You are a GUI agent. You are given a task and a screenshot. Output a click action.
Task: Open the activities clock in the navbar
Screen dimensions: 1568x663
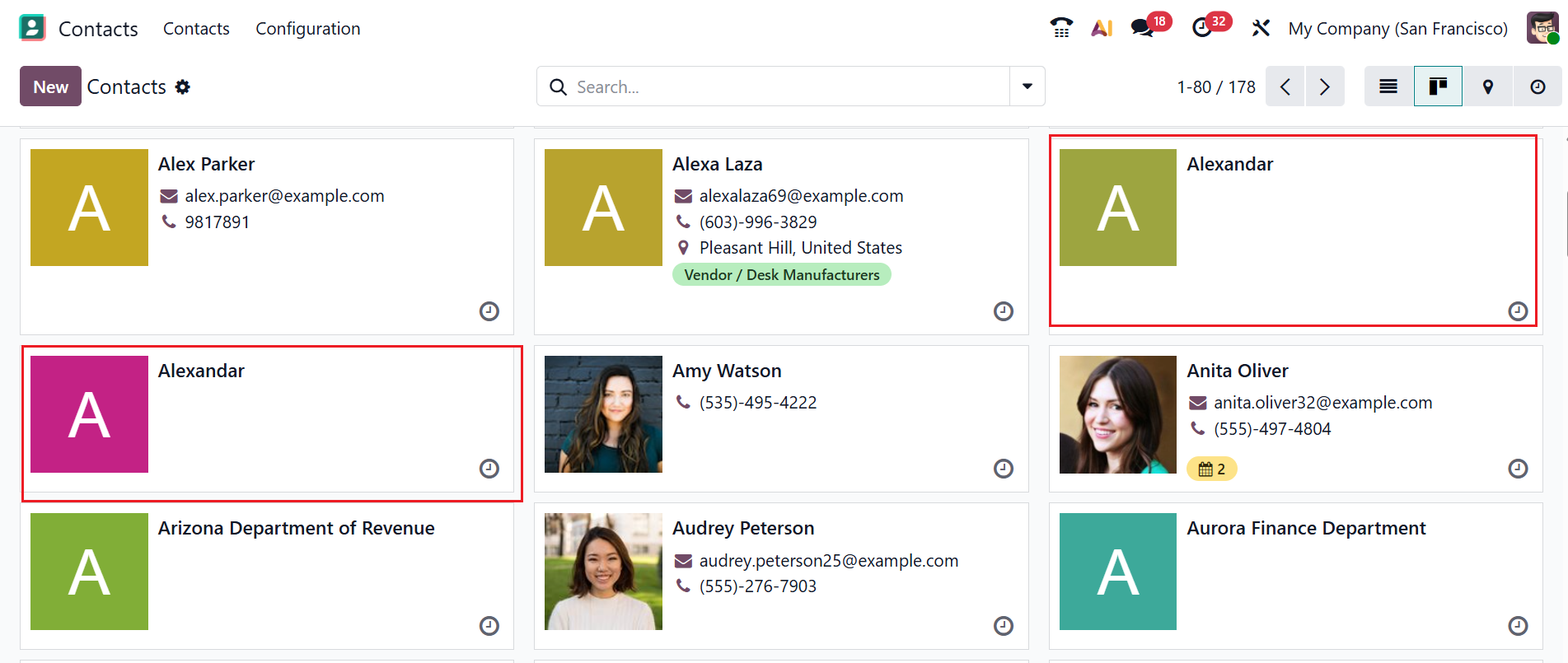tap(1202, 28)
